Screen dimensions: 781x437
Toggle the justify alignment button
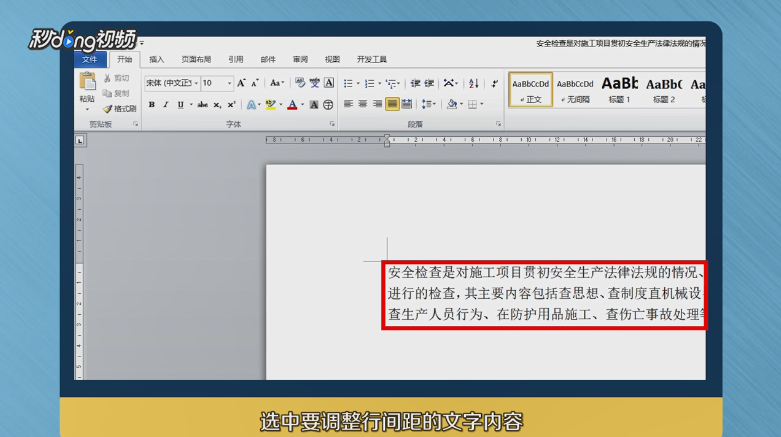pyautogui.click(x=392, y=104)
